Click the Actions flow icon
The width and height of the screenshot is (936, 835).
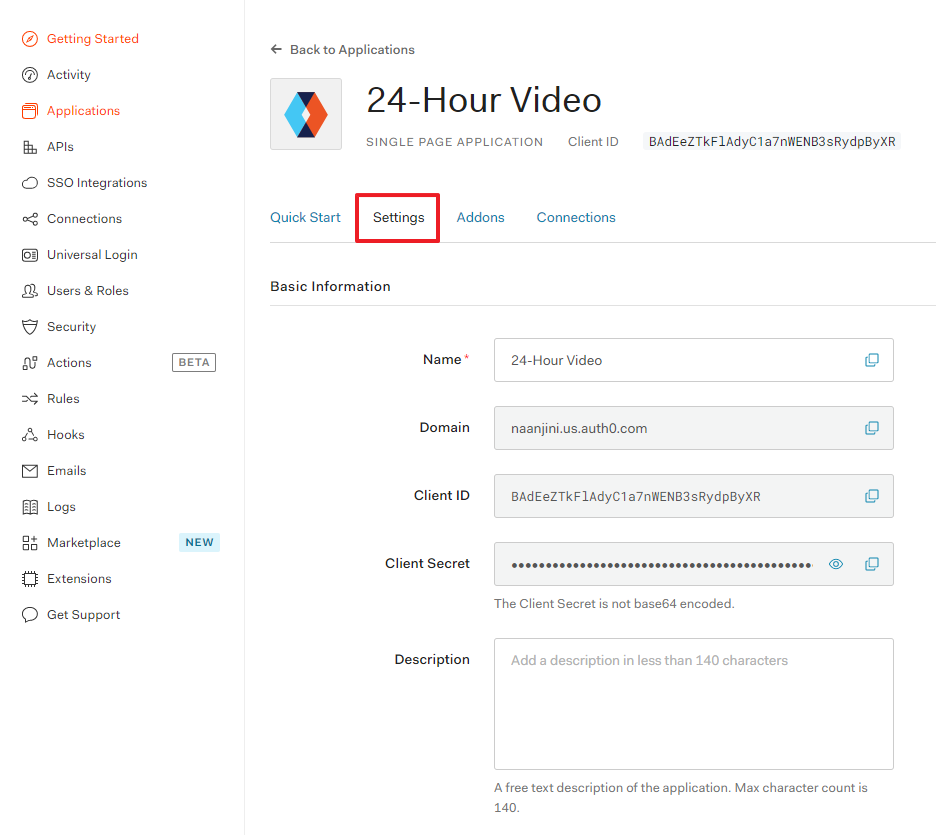pyautogui.click(x=30, y=363)
